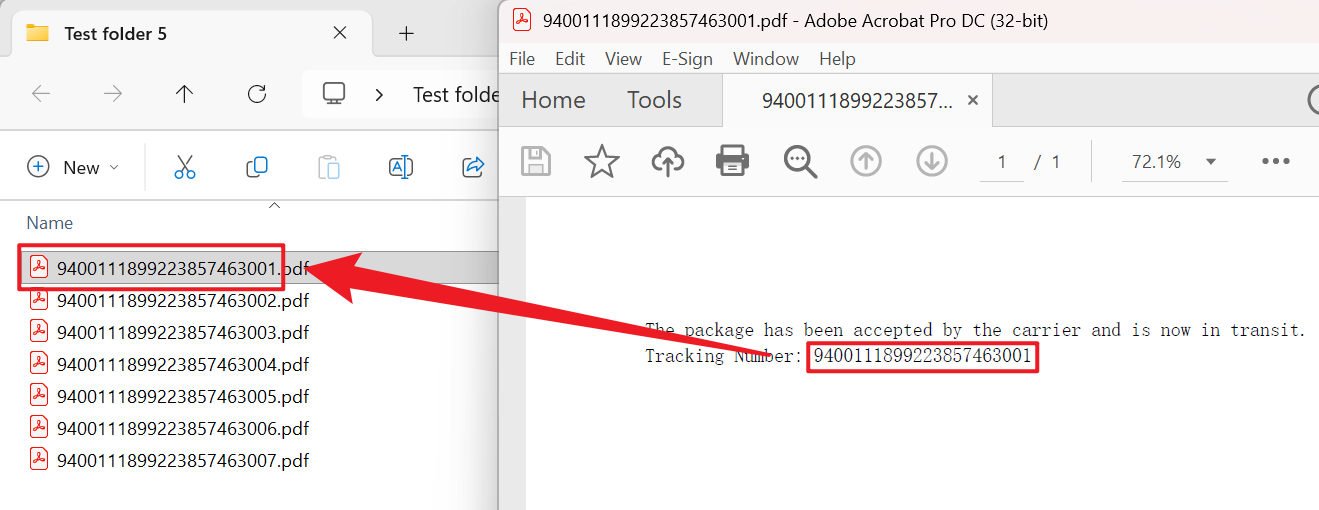Click PDF icon of file ending 3005
The height and width of the screenshot is (510, 1319).
[x=39, y=395]
